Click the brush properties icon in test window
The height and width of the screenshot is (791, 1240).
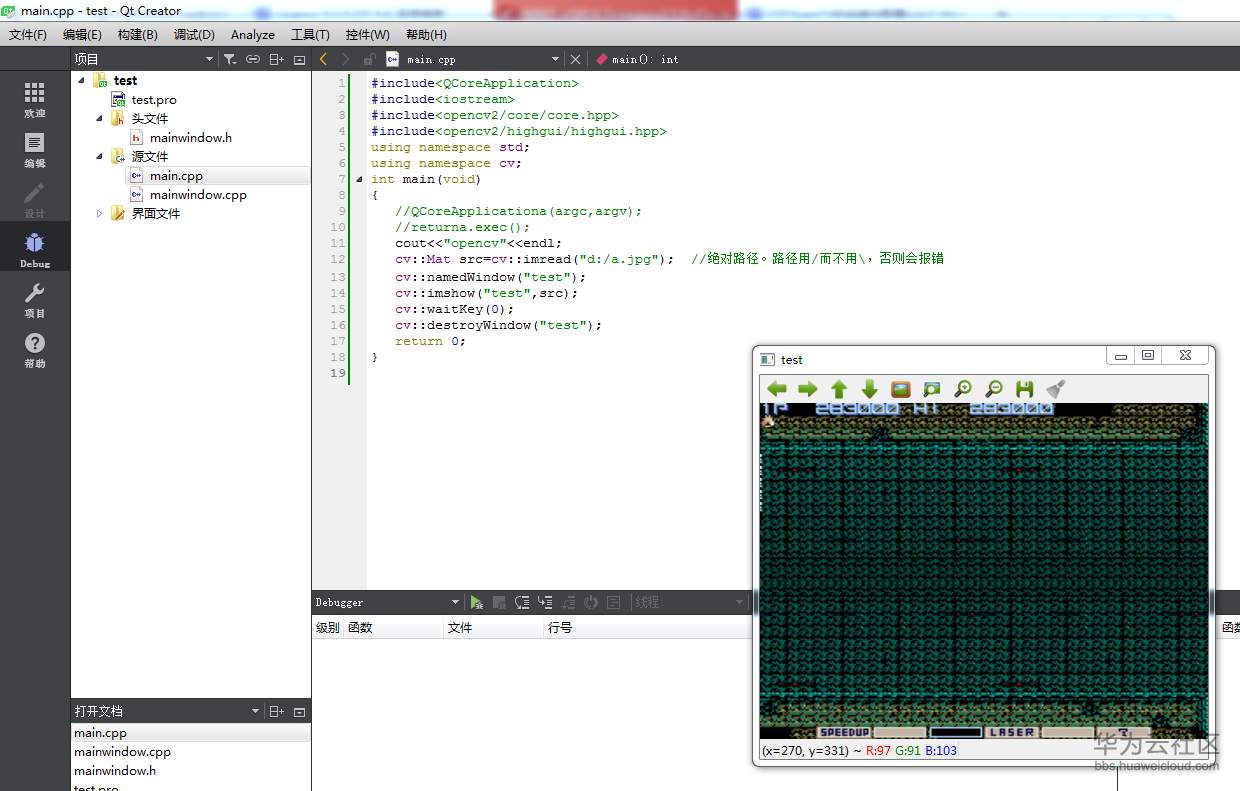1055,389
